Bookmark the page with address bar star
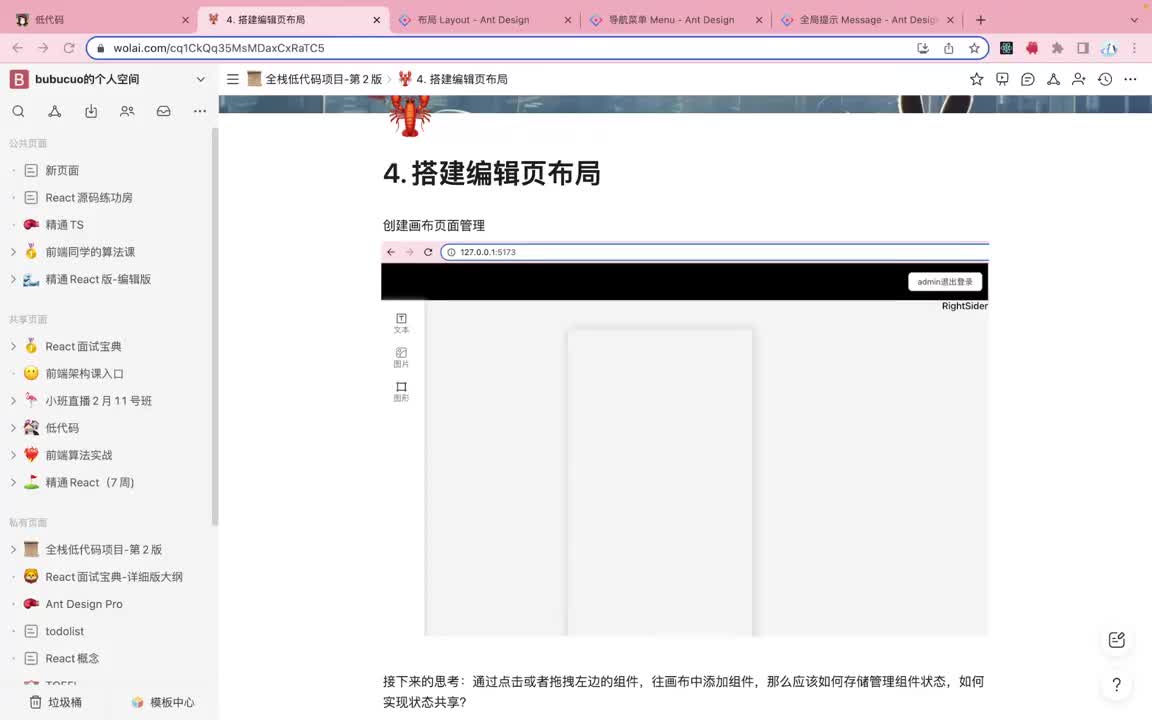Image resolution: width=1152 pixels, height=720 pixels. click(x=974, y=48)
